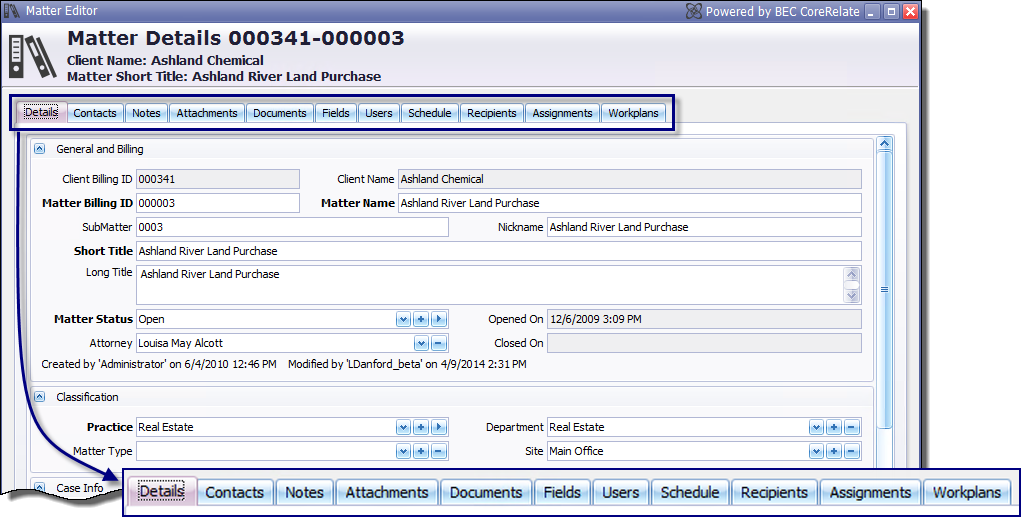Select the Details tab
Viewport: 1029px width, 523px height.
point(41,112)
